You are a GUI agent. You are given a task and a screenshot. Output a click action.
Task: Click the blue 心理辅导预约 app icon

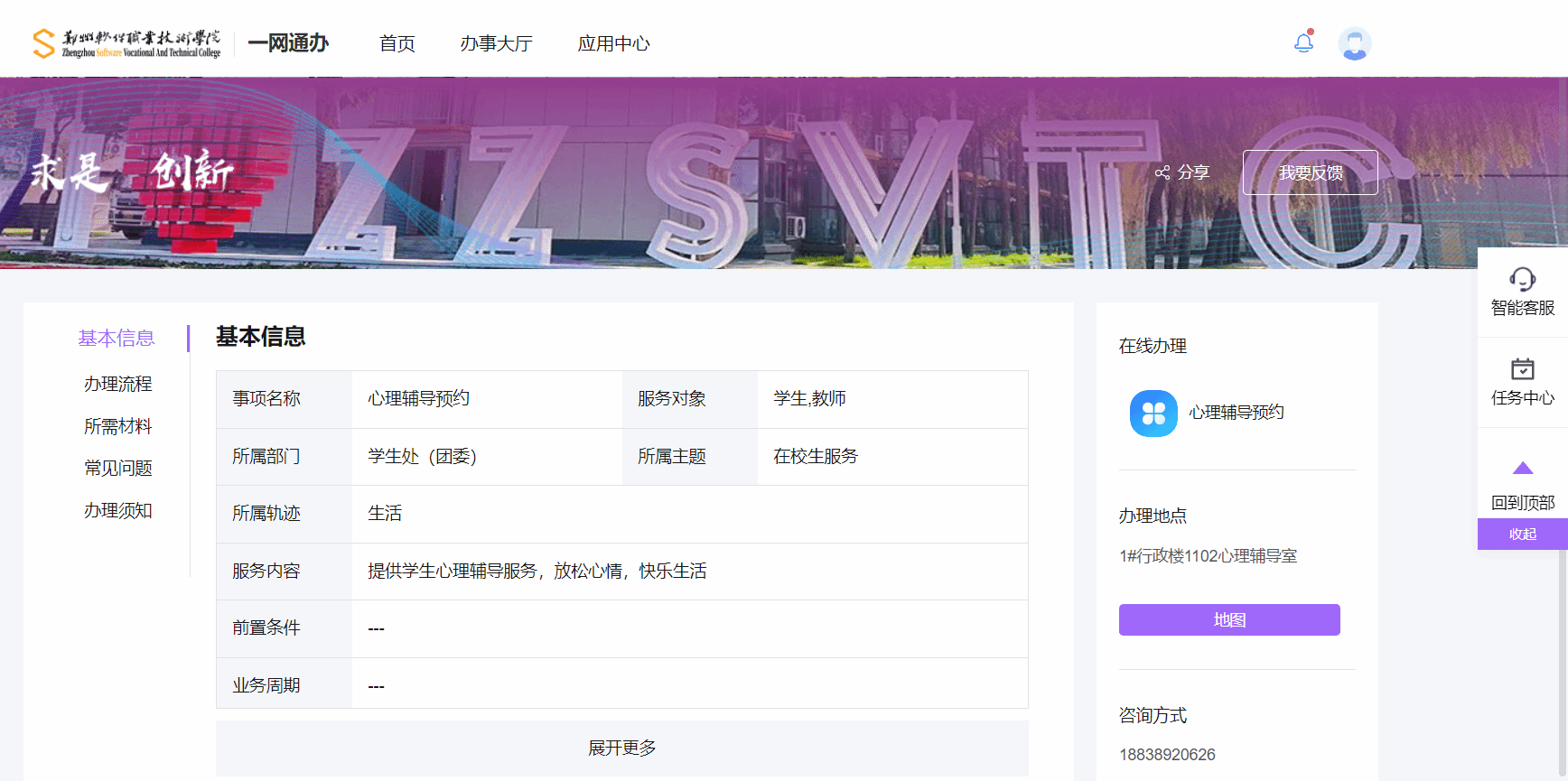coord(1153,414)
